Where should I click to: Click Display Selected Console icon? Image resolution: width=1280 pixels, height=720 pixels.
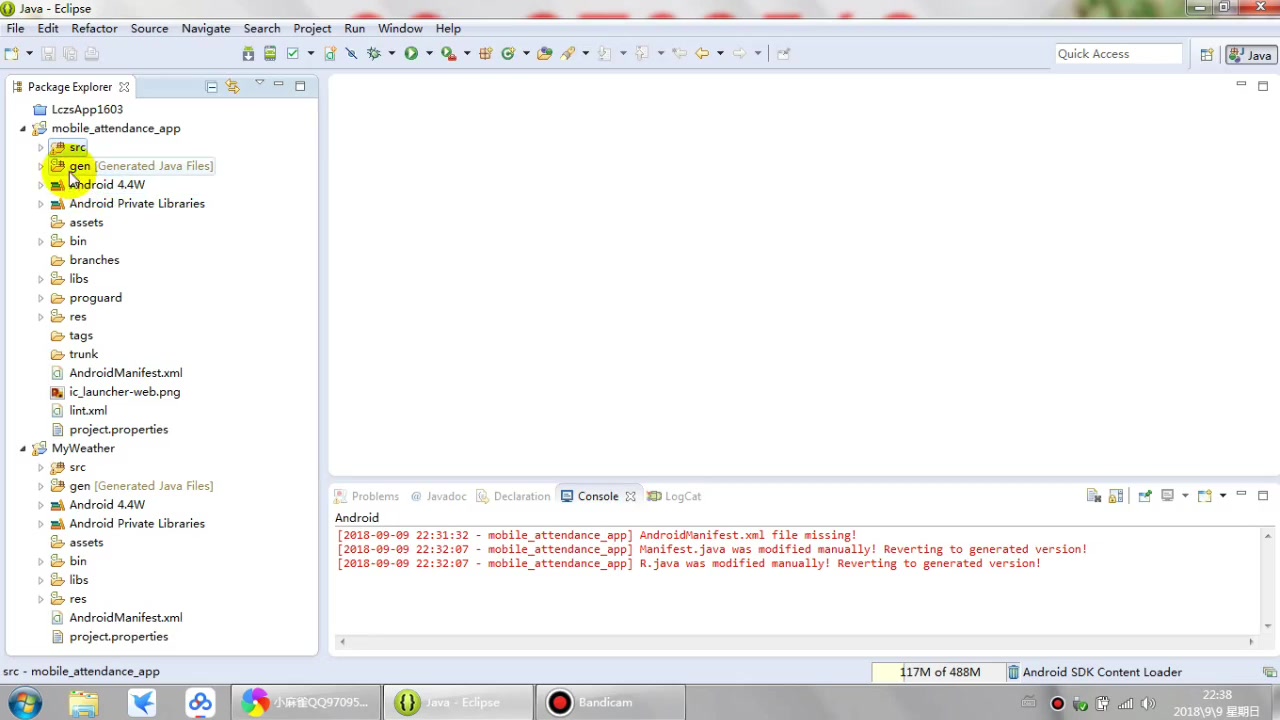tap(1167, 496)
